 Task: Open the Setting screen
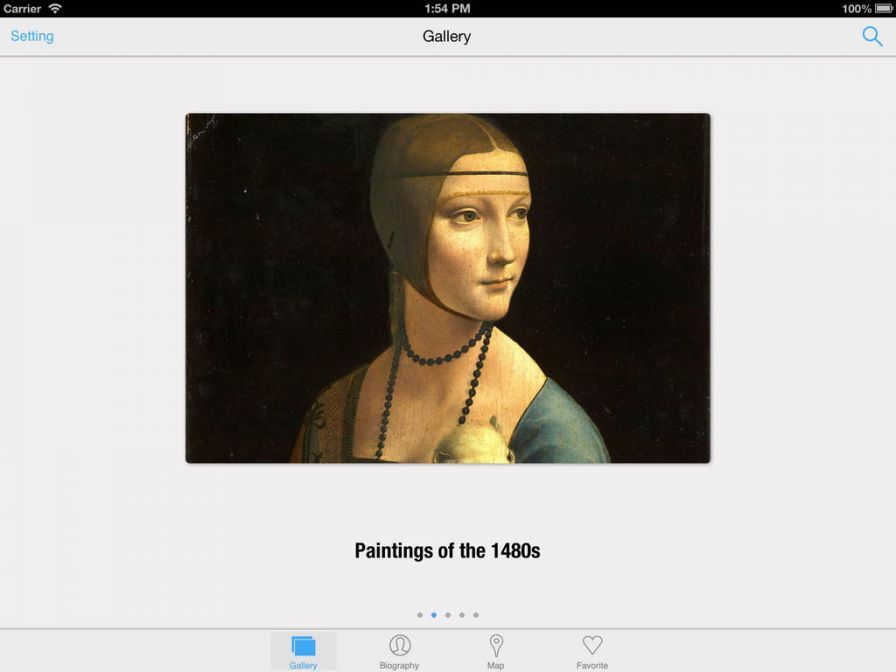coord(32,37)
